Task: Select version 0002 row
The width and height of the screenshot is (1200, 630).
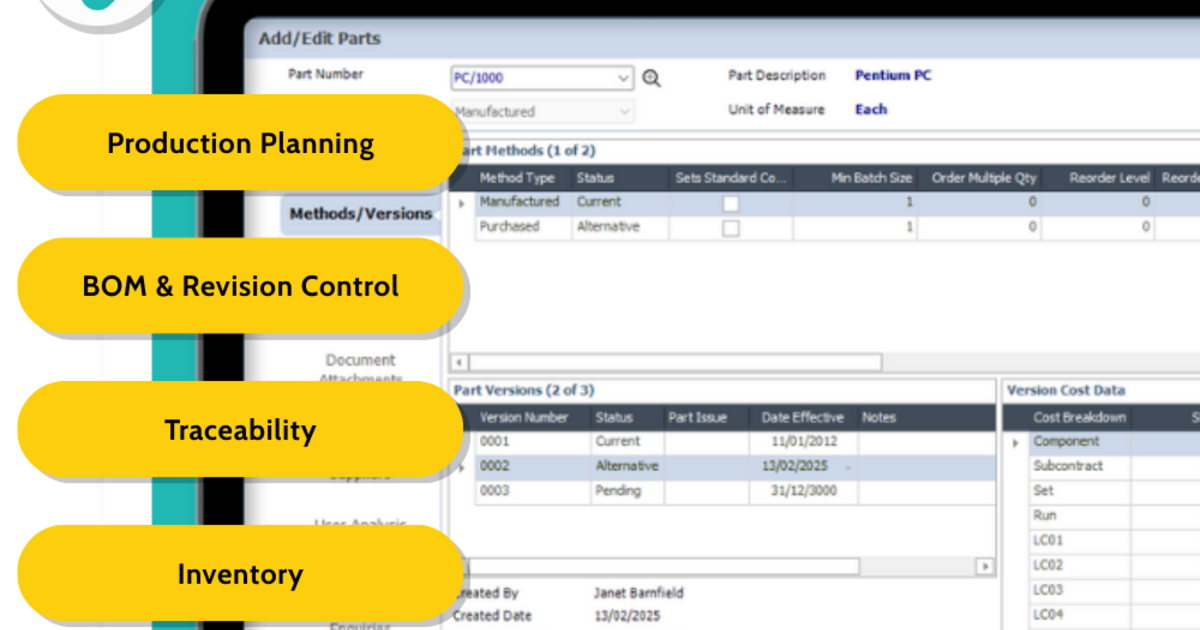Action: tap(723, 467)
